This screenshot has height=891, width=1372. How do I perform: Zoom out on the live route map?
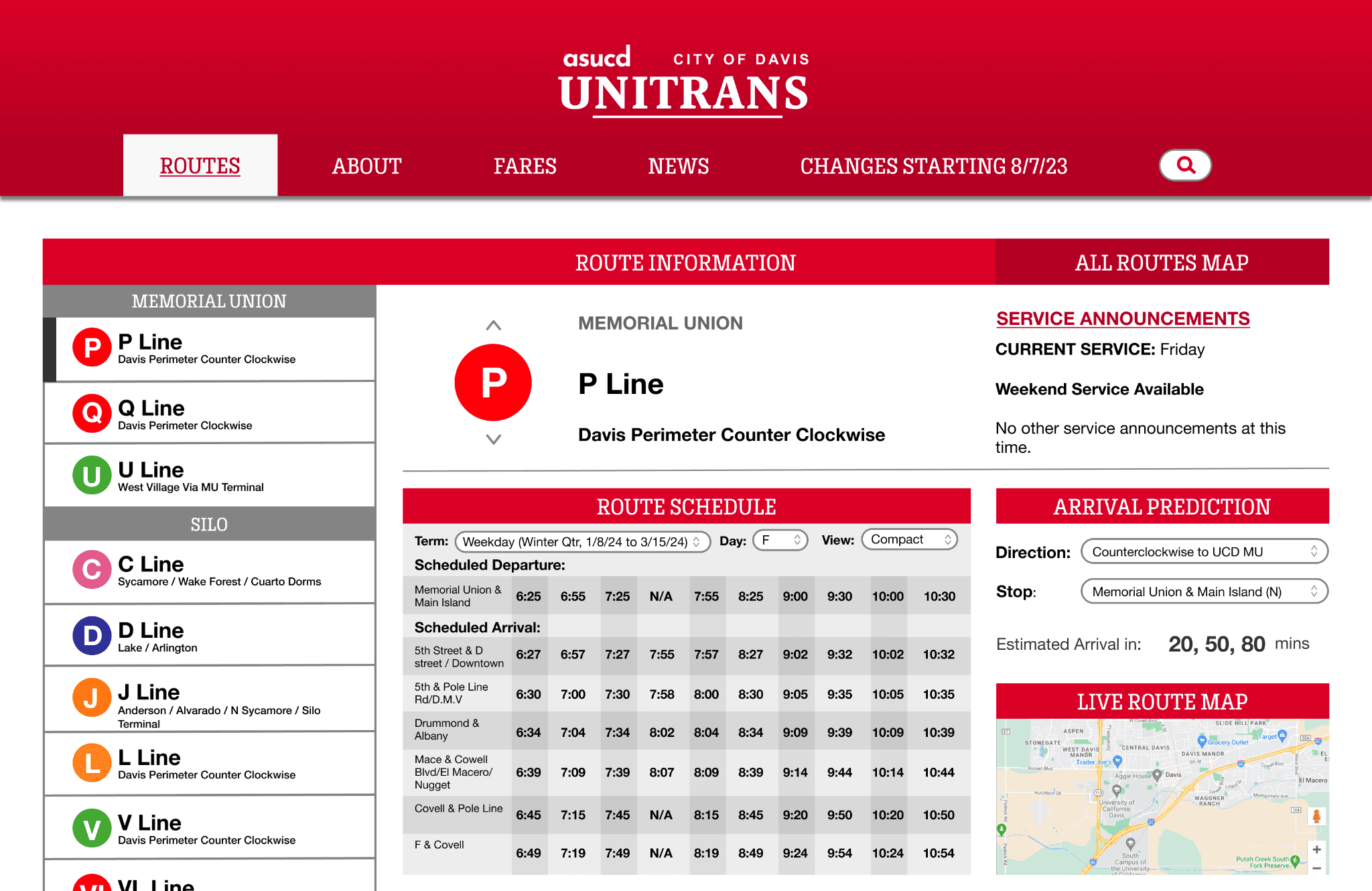(x=1316, y=868)
